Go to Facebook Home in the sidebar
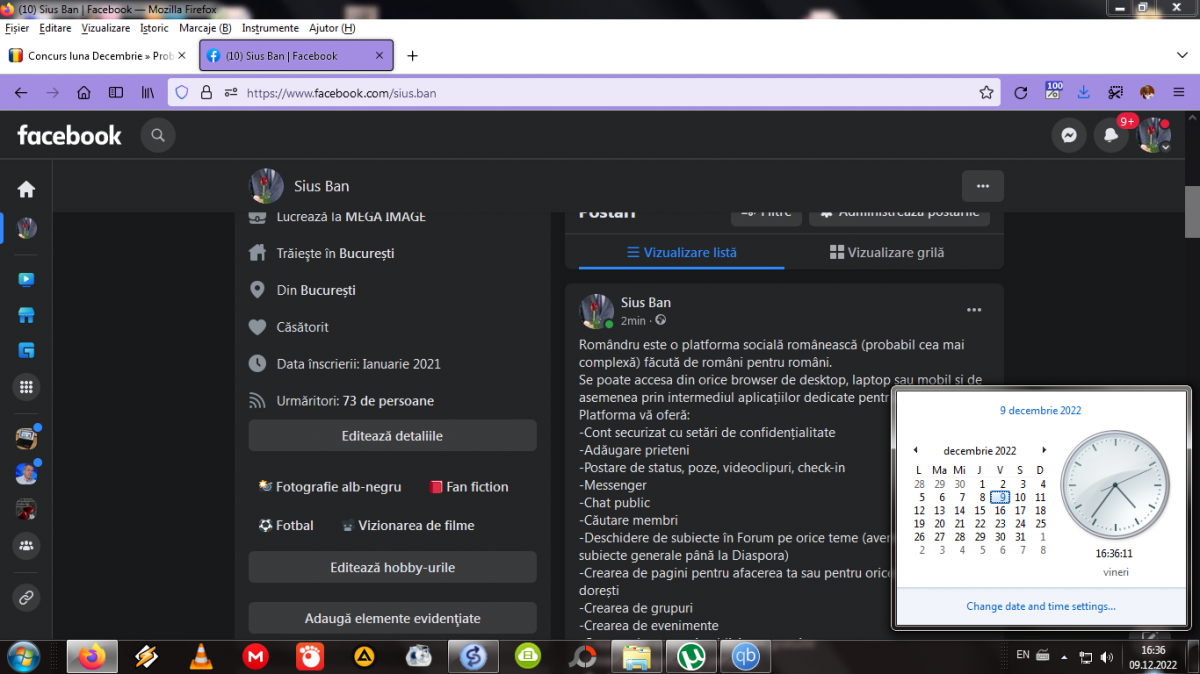 (x=26, y=189)
